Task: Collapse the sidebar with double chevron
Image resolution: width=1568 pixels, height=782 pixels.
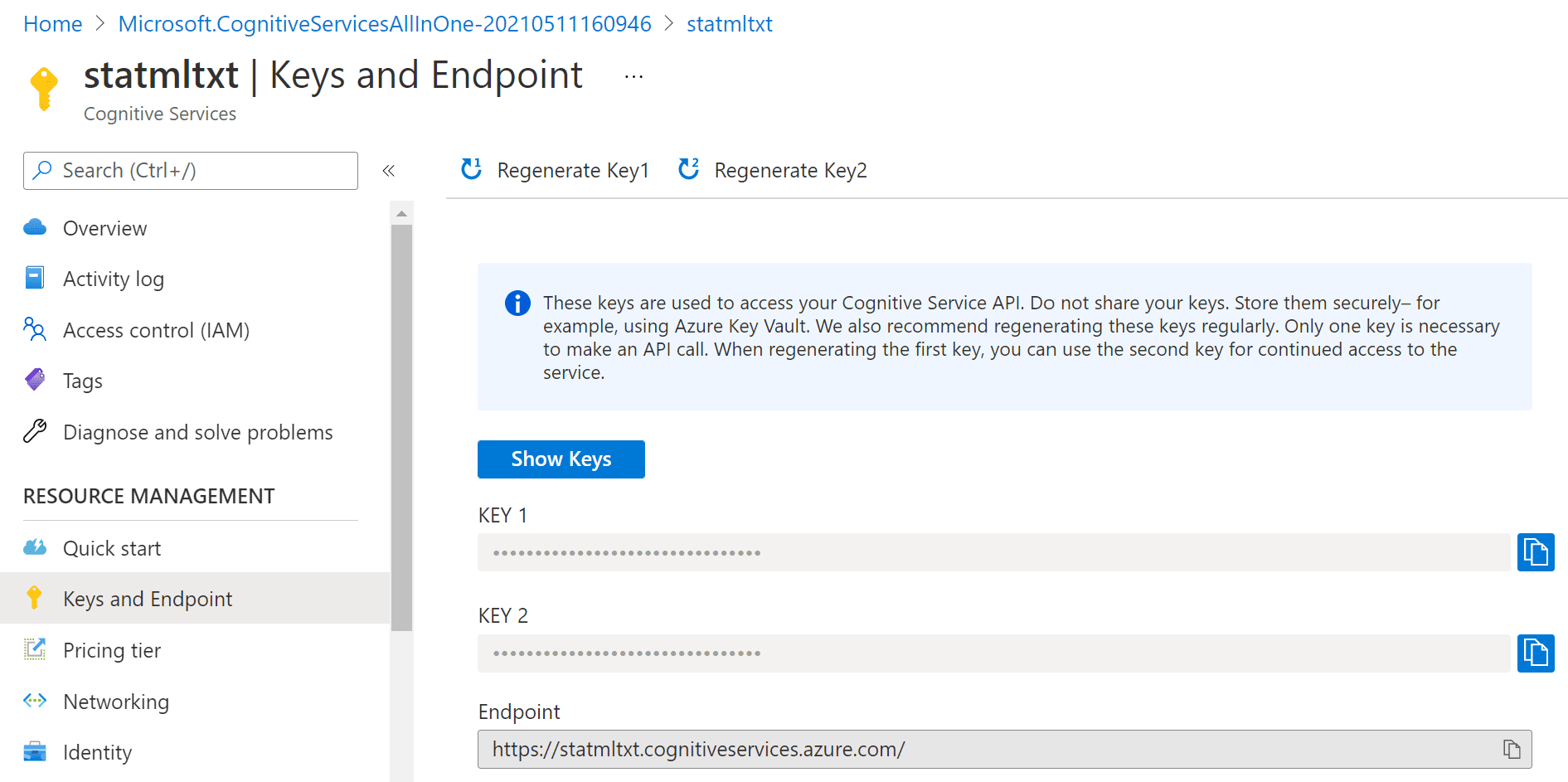Action: point(388,171)
